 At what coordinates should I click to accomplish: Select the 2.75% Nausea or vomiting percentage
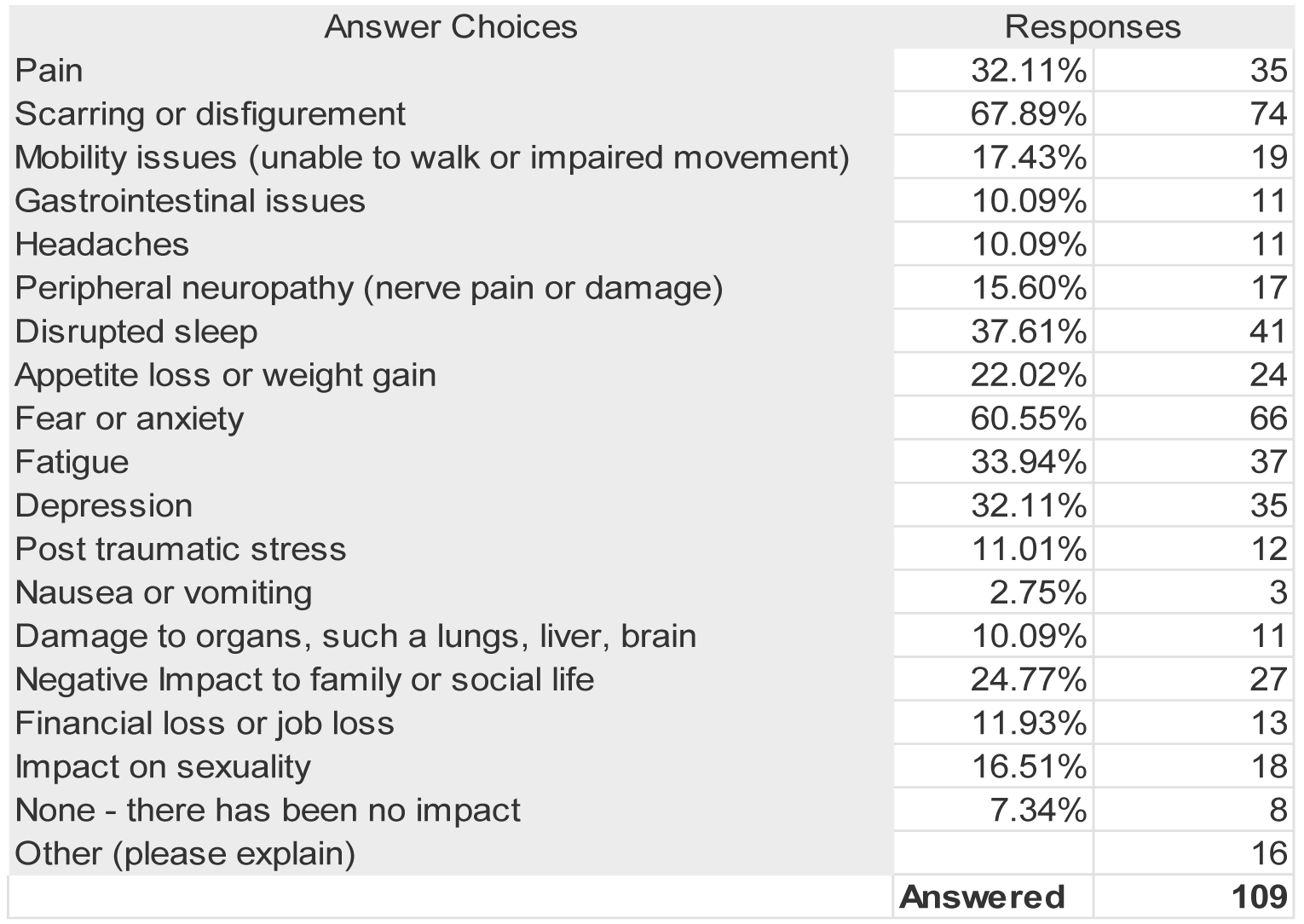tap(1037, 592)
